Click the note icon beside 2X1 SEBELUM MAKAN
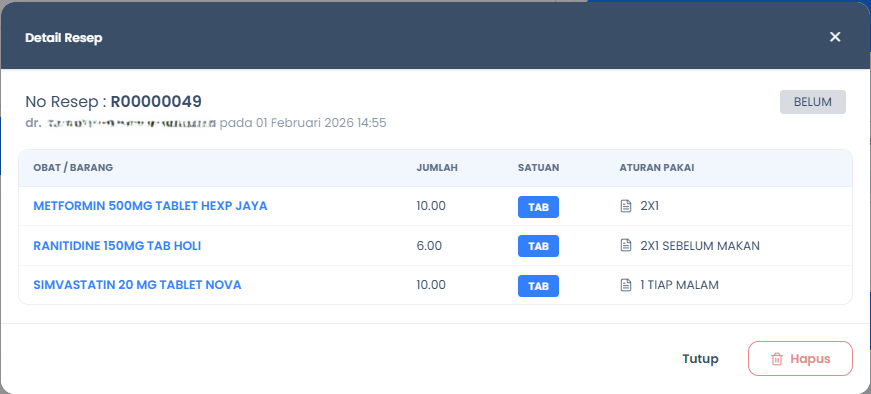The width and height of the screenshot is (871, 394). tap(625, 246)
